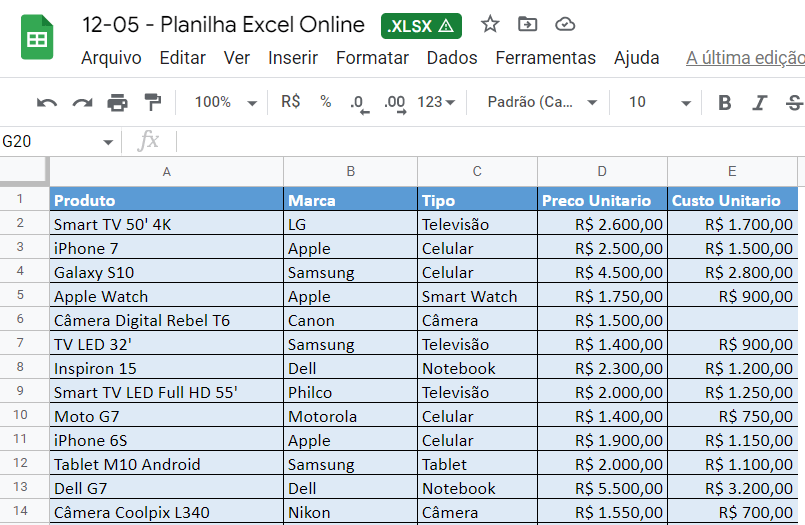Viewport: 805px width, 525px height.
Task: Select the 'R$ 3.200,00' cost cell
Action: (x=732, y=488)
